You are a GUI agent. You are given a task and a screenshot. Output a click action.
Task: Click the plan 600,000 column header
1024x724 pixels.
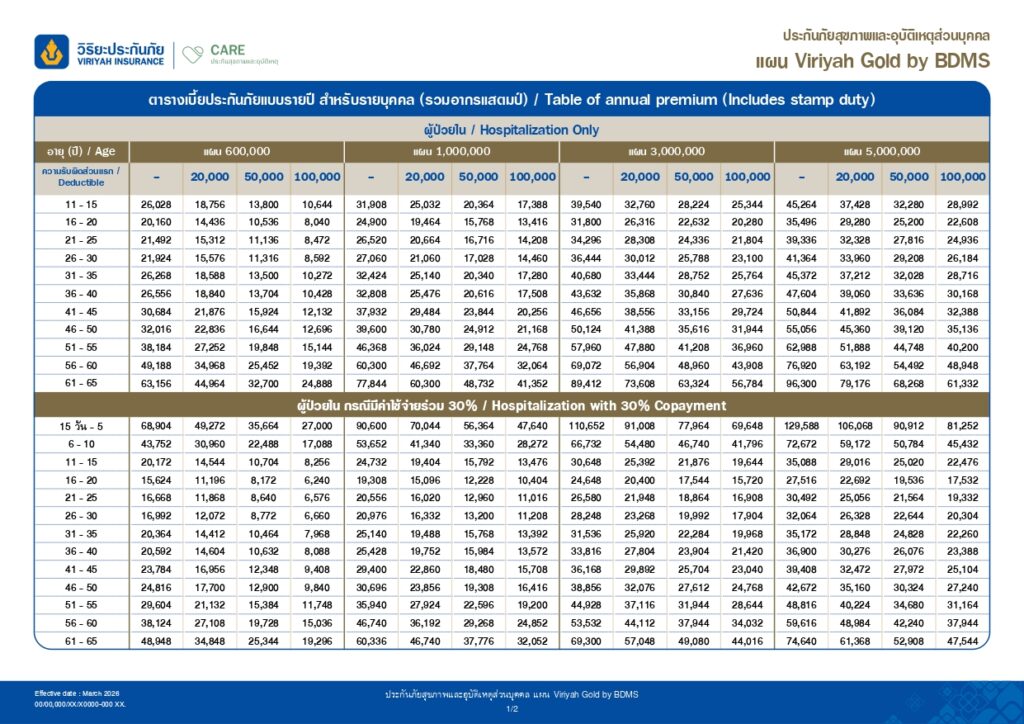pos(236,151)
